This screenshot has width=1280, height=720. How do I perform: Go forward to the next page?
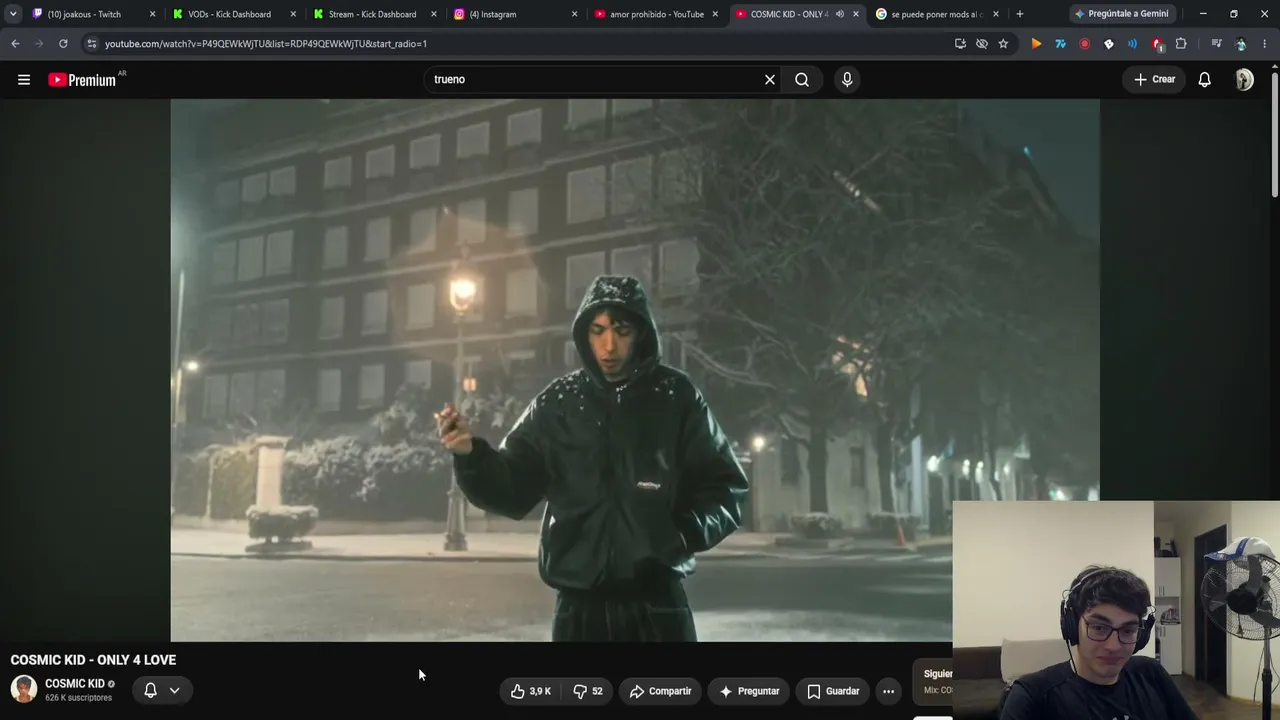click(x=39, y=44)
